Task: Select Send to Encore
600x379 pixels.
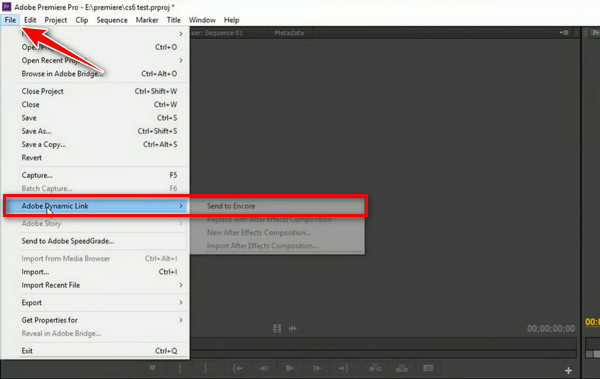Action: 277,206
